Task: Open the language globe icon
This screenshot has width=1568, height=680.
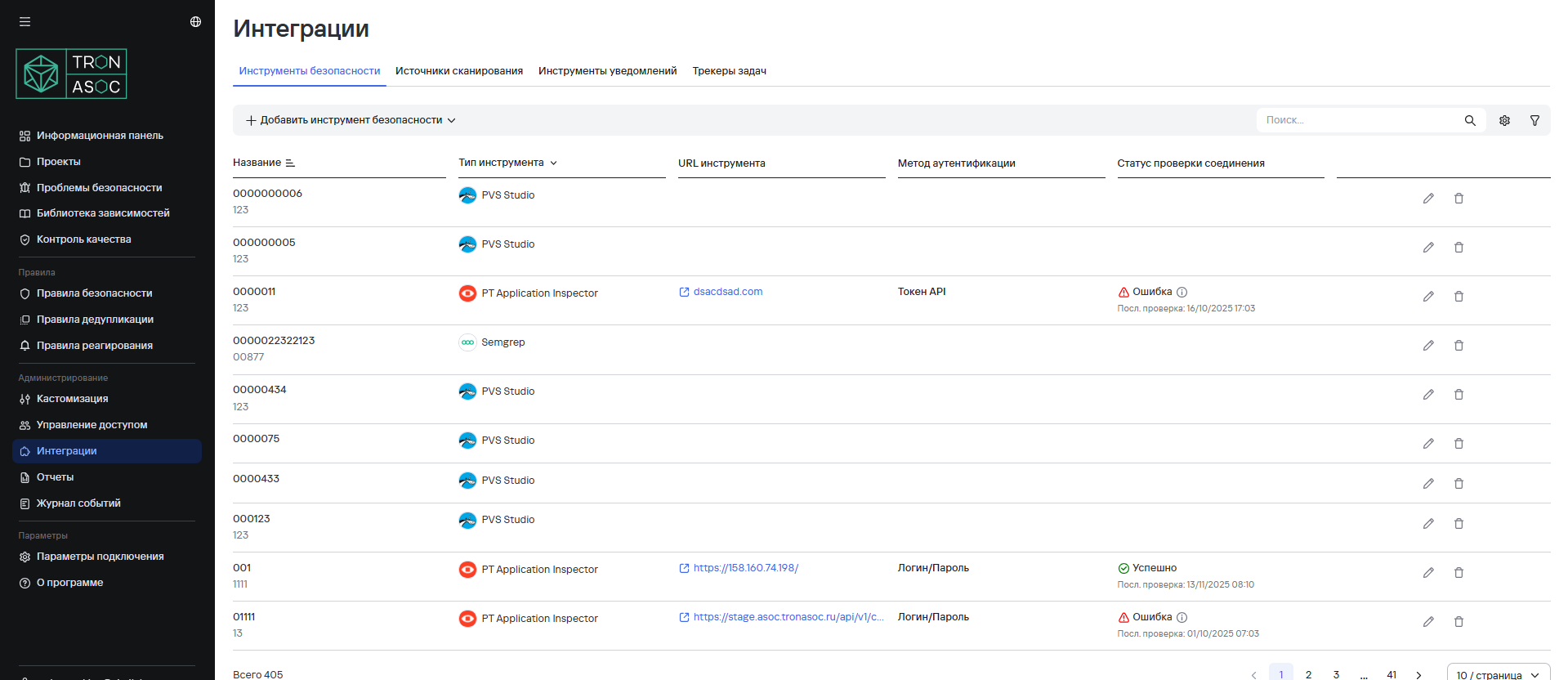Action: 195,22
